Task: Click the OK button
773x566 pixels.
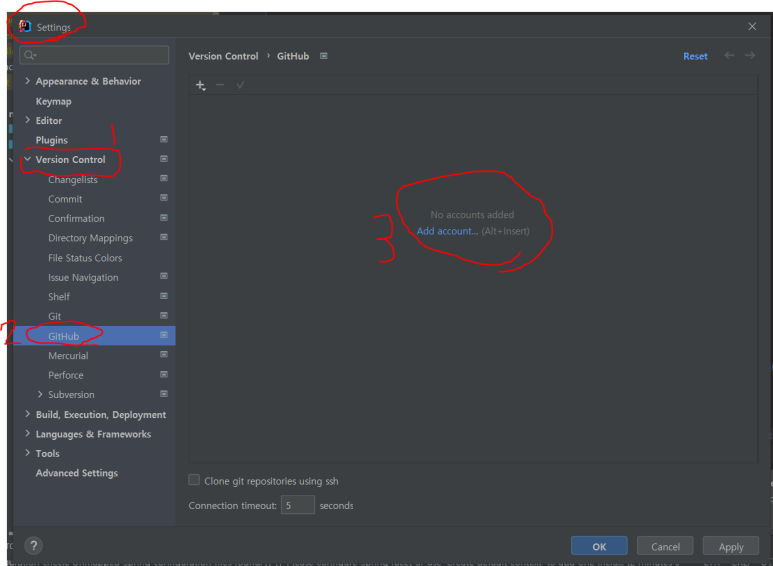Action: pos(599,546)
